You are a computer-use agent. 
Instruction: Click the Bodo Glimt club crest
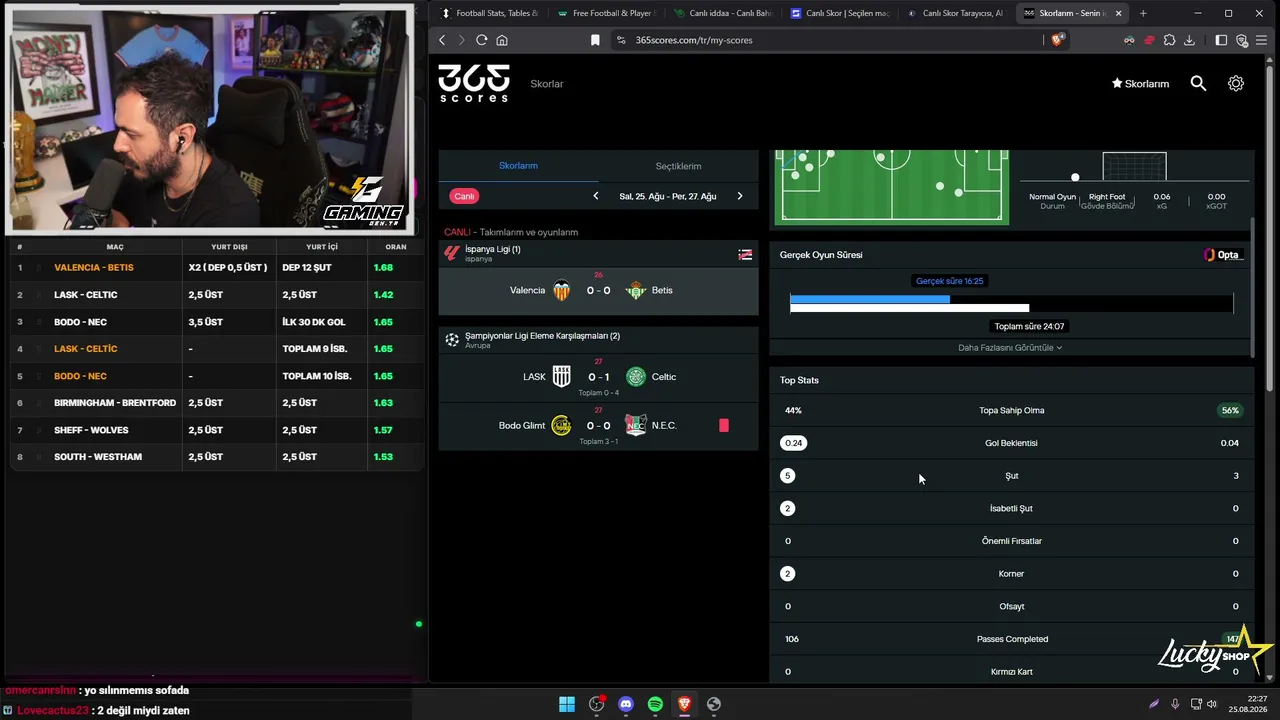tap(562, 425)
